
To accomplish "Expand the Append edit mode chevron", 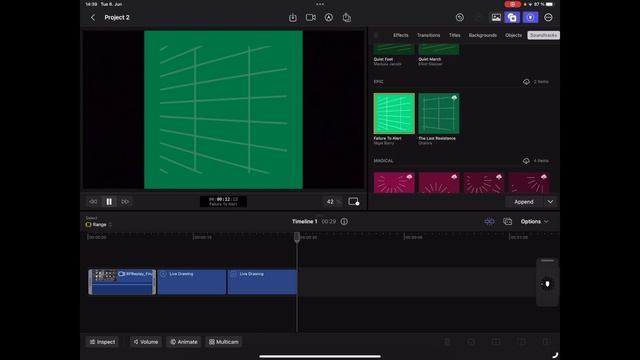I will (550, 202).
